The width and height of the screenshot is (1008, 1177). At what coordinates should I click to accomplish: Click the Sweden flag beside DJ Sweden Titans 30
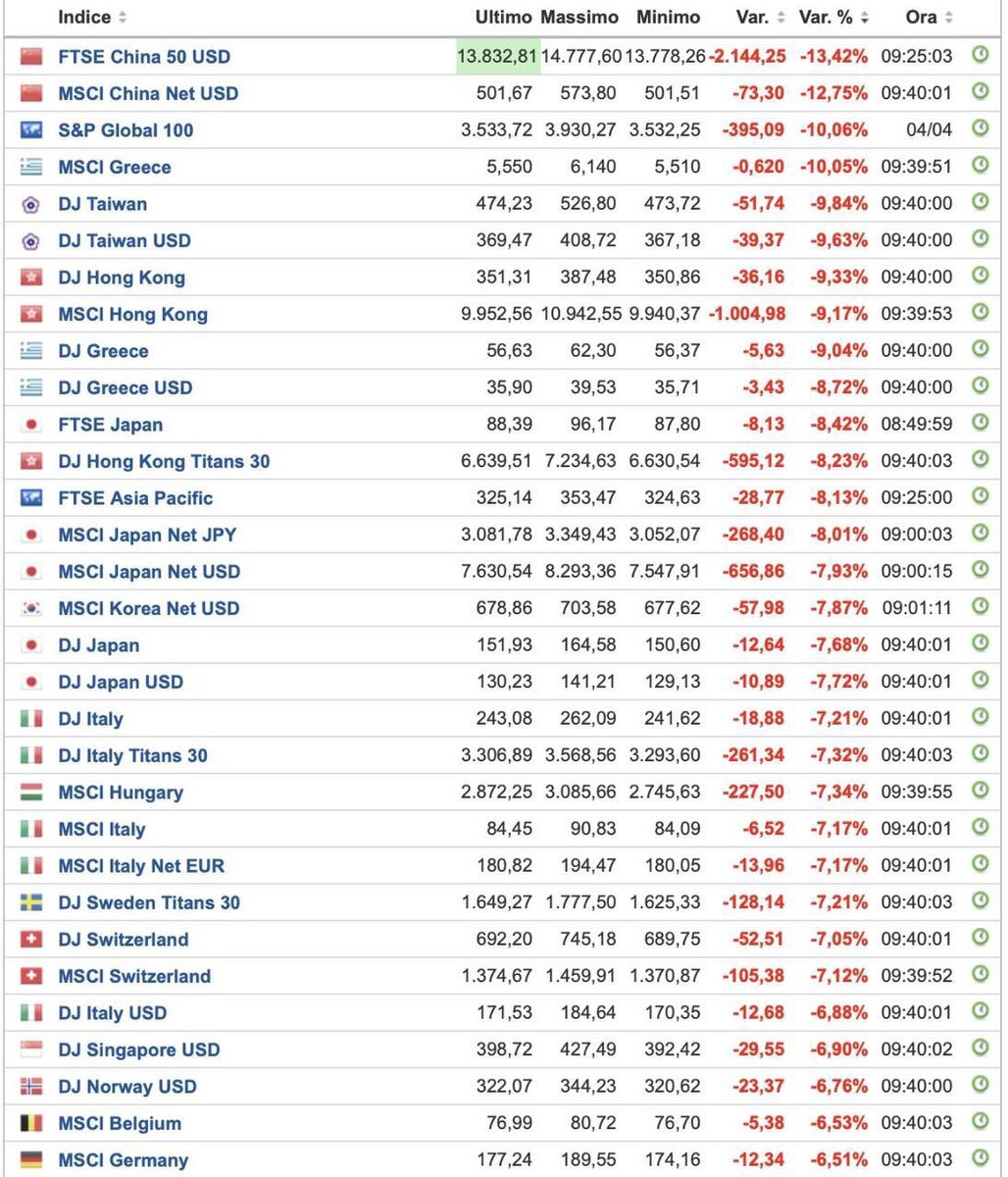(x=31, y=902)
